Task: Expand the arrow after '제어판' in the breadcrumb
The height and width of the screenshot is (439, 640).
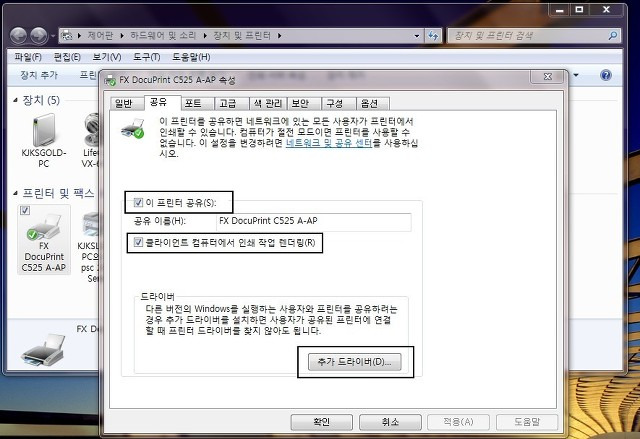Action: pos(122,36)
